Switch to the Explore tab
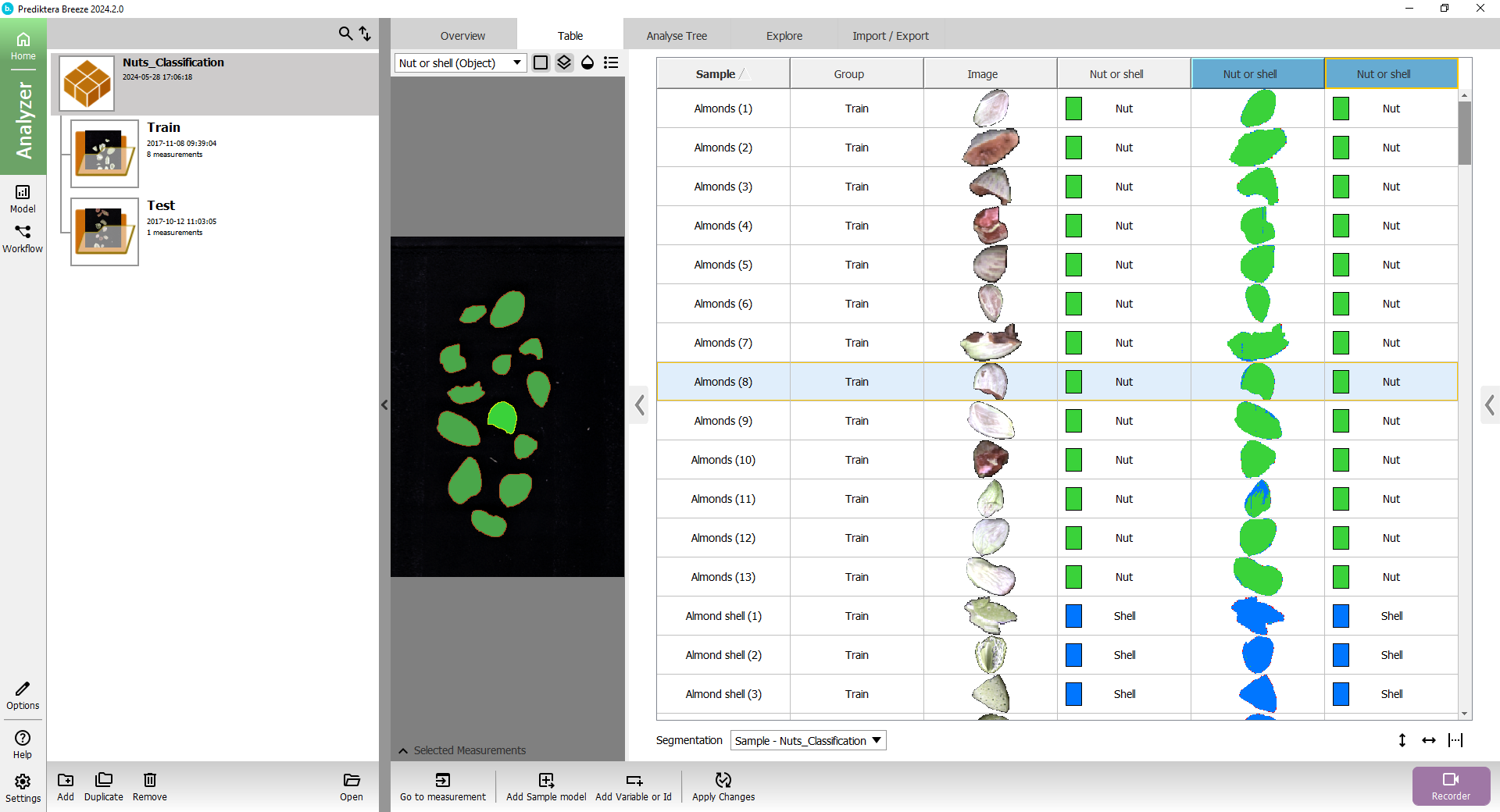1500x812 pixels. pos(784,36)
